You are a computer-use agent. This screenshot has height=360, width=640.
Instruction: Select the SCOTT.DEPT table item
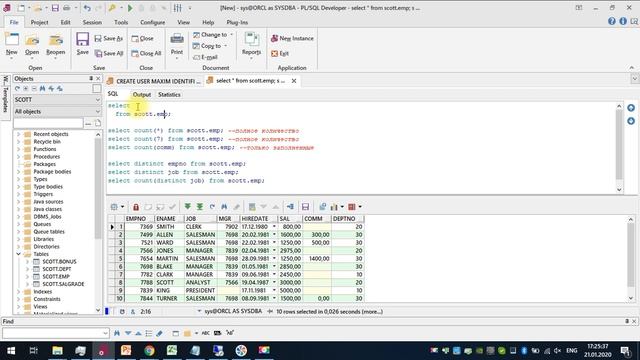[57, 269]
